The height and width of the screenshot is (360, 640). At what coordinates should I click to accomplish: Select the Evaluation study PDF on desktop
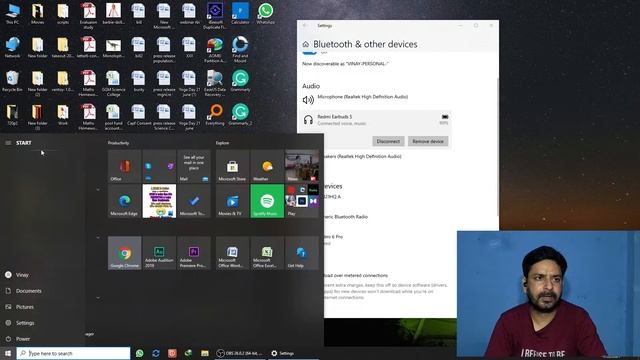pyautogui.click(x=88, y=16)
